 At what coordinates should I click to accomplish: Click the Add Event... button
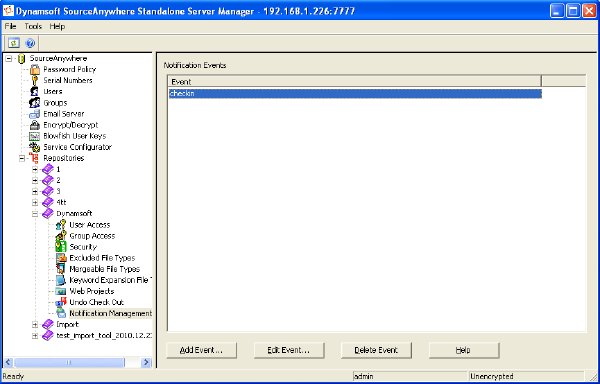[201, 350]
